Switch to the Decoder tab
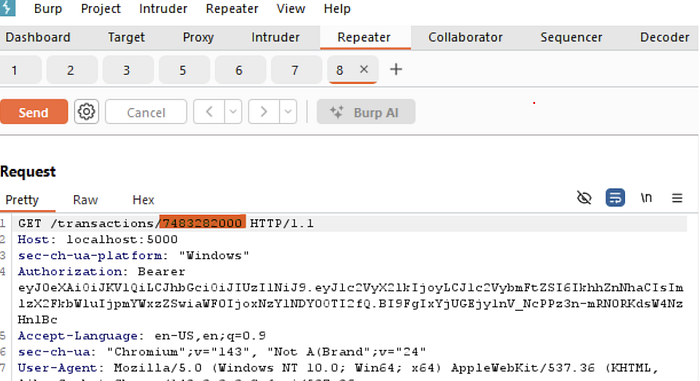700x381 pixels. [664, 37]
